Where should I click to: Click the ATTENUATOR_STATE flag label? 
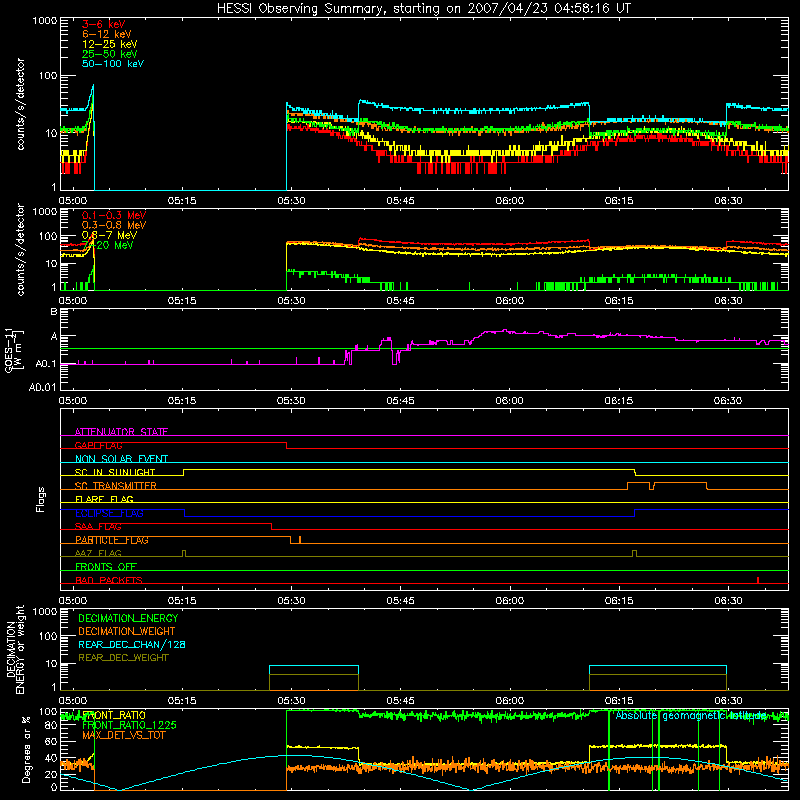click(121, 432)
